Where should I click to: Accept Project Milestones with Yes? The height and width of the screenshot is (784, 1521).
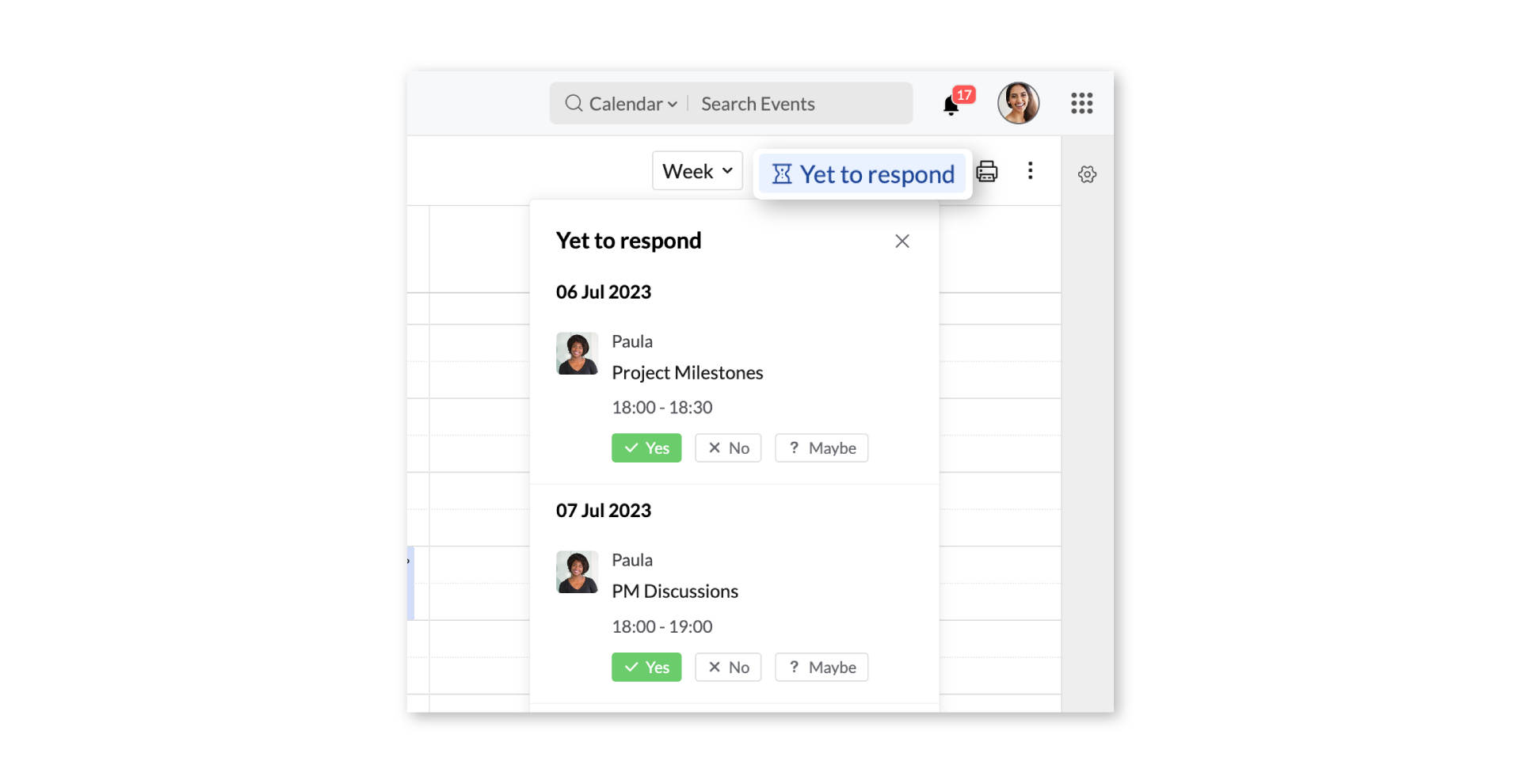646,448
